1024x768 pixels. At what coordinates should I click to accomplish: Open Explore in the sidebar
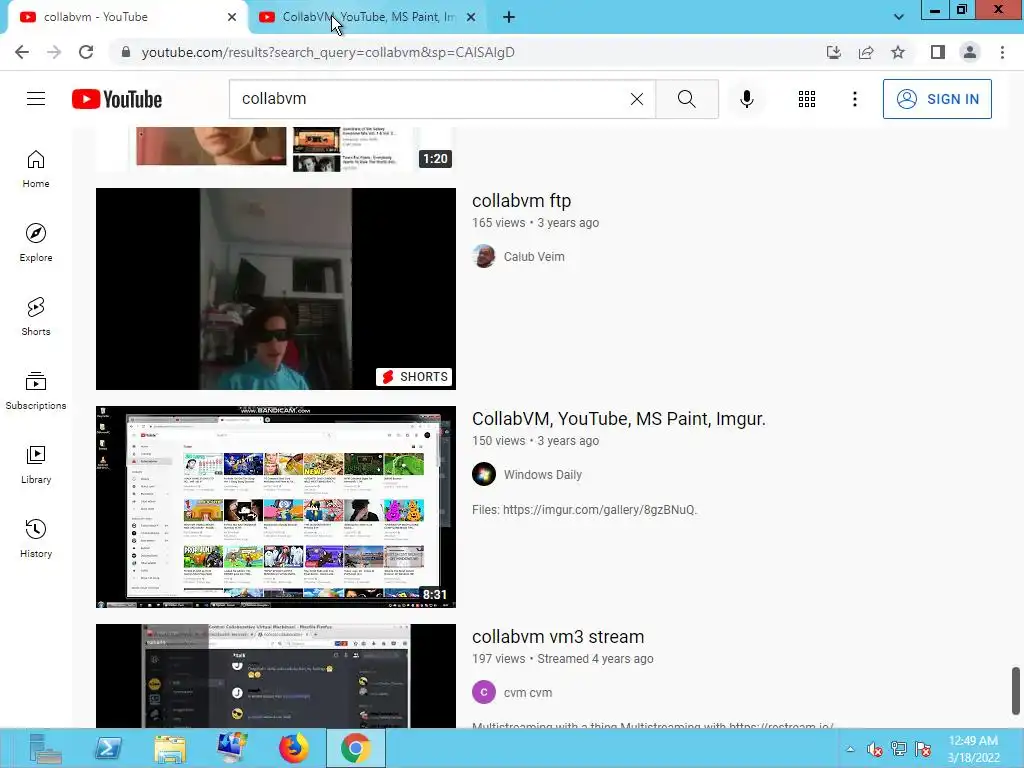[36, 243]
